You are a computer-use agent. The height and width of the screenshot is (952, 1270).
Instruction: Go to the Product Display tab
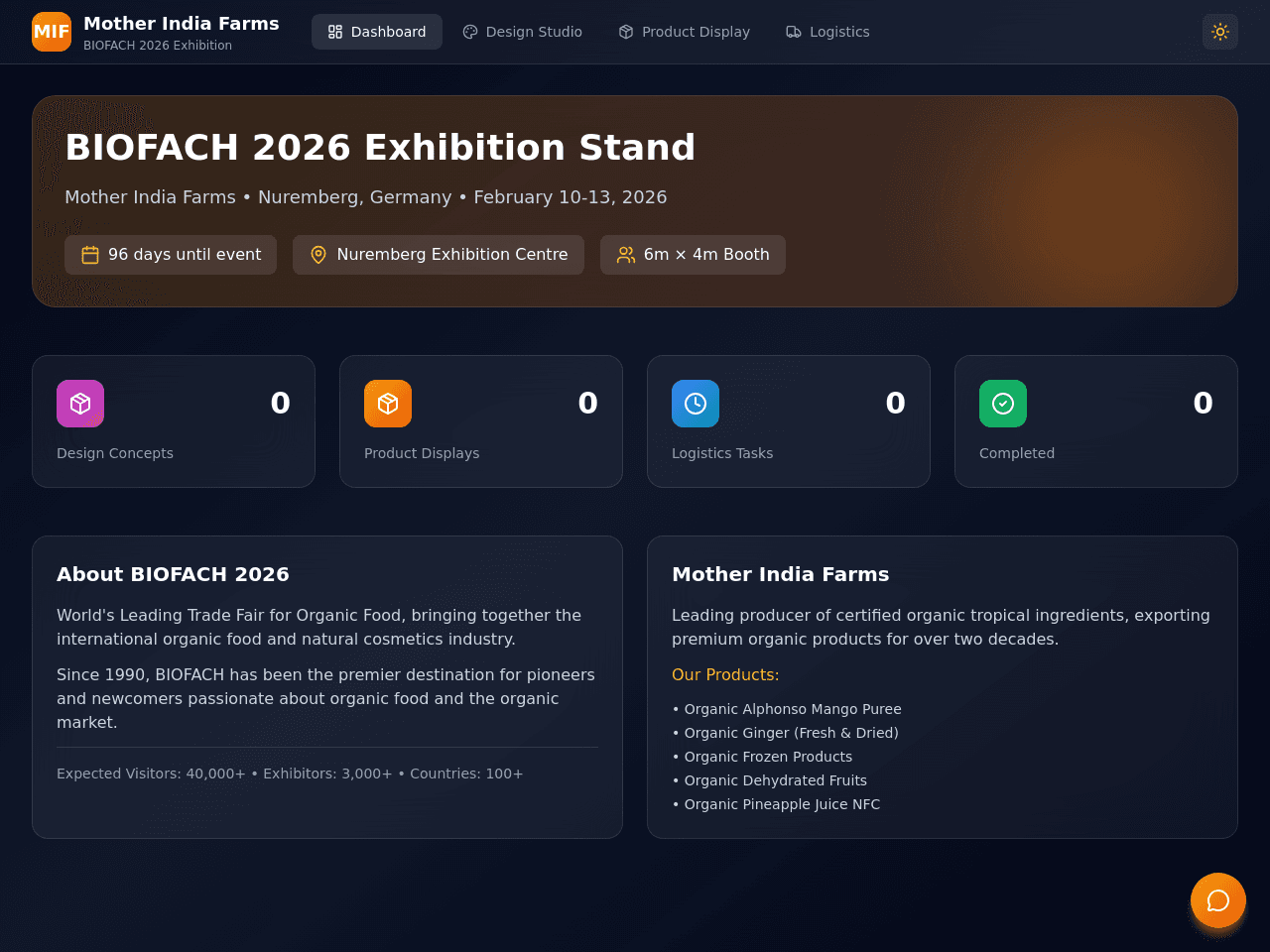point(685,32)
